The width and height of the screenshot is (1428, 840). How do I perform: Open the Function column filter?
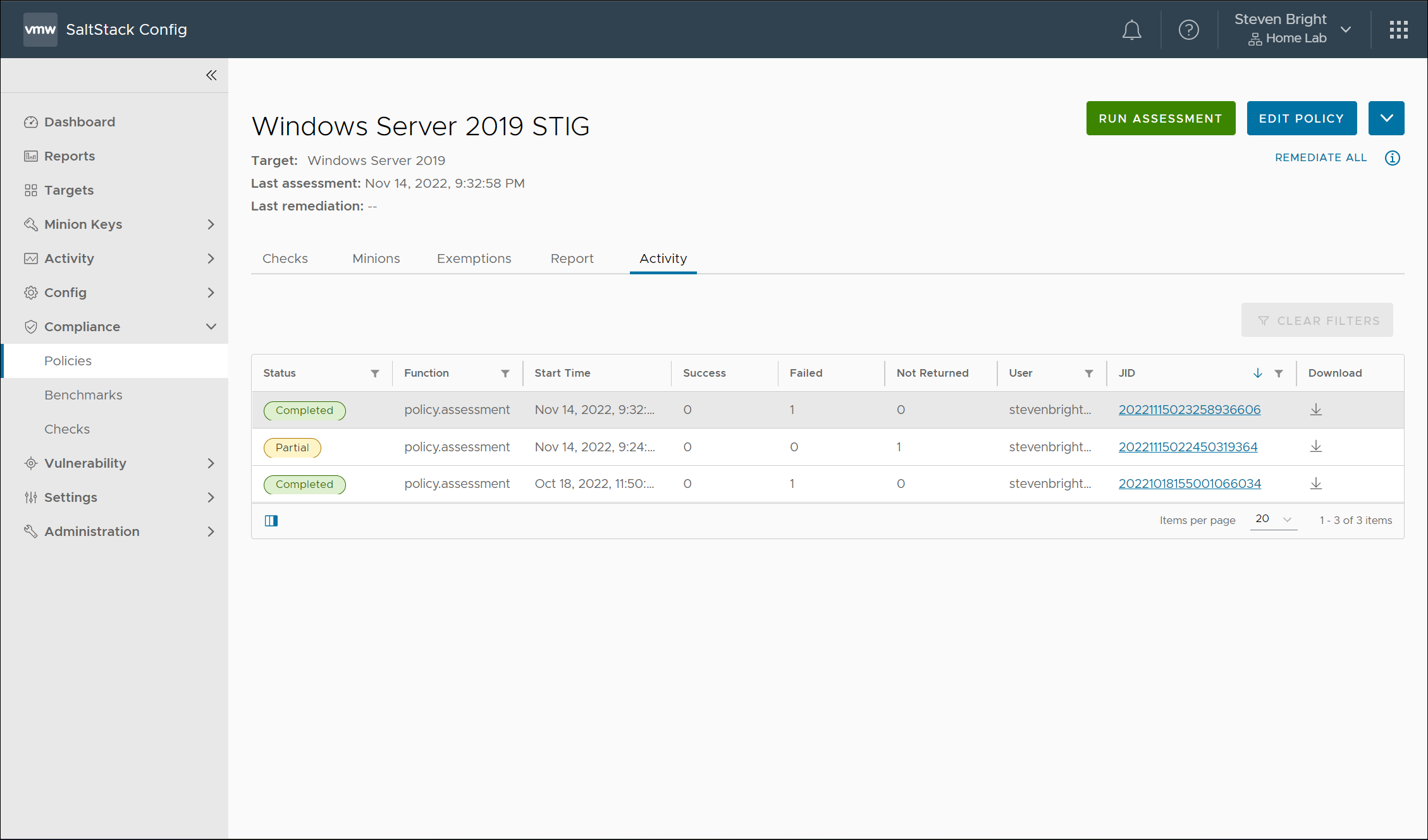[505, 374]
